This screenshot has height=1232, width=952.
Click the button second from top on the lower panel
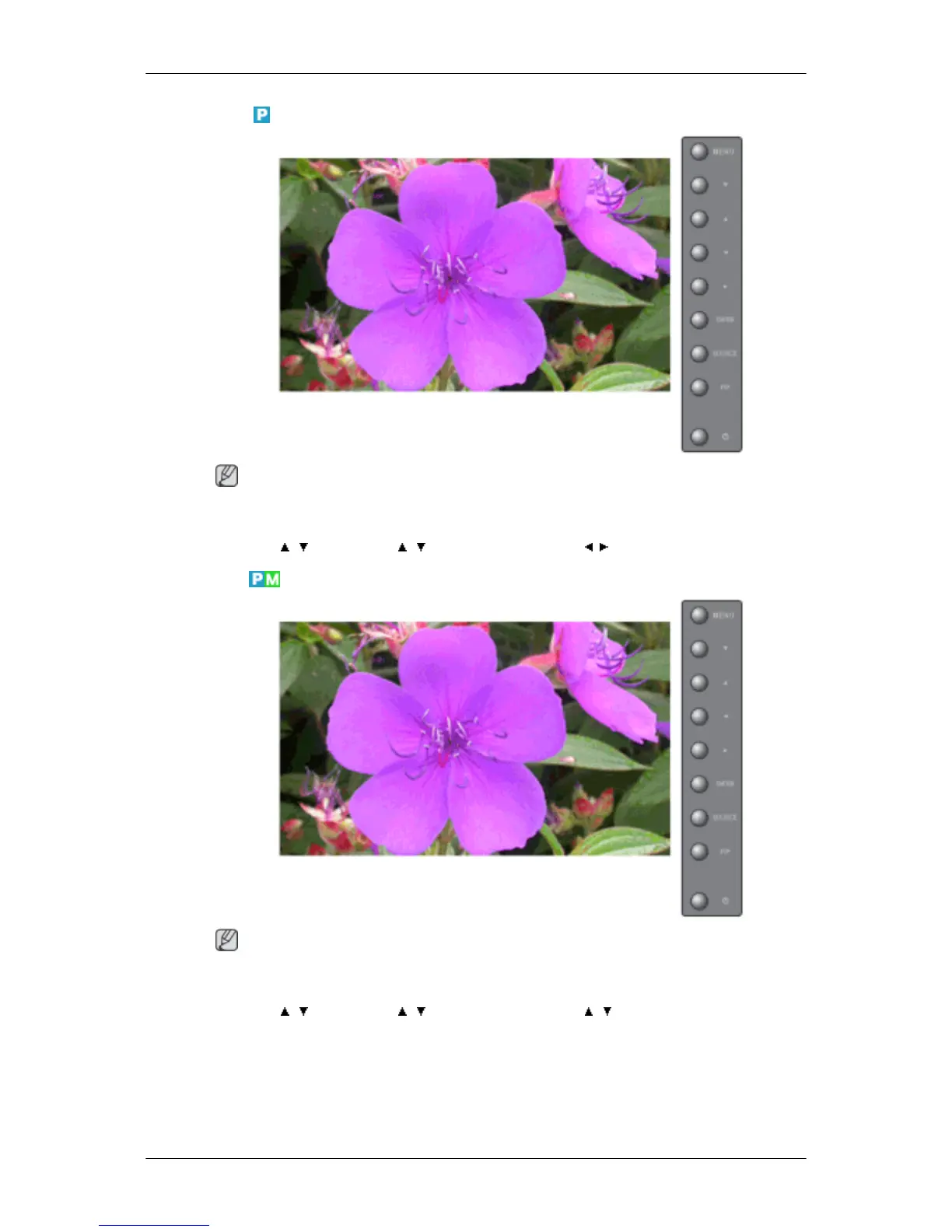tap(699, 649)
